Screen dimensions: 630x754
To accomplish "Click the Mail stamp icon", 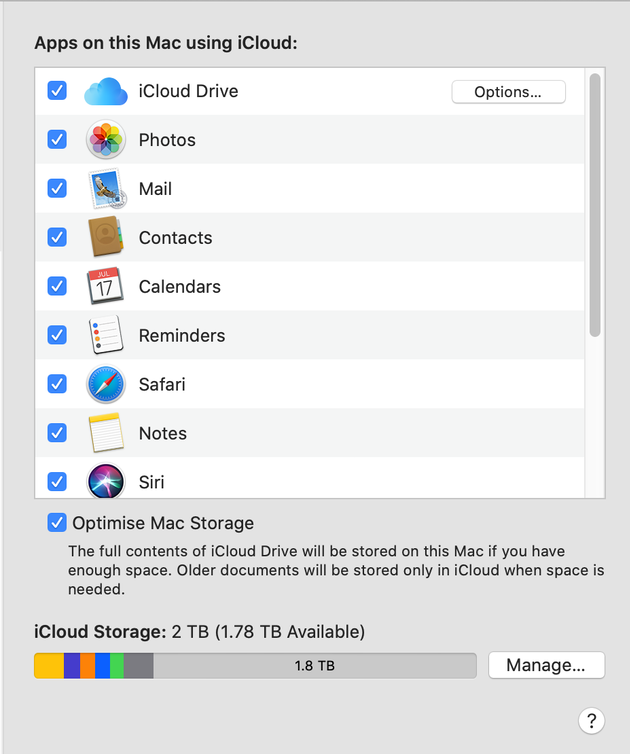I will click(x=107, y=188).
